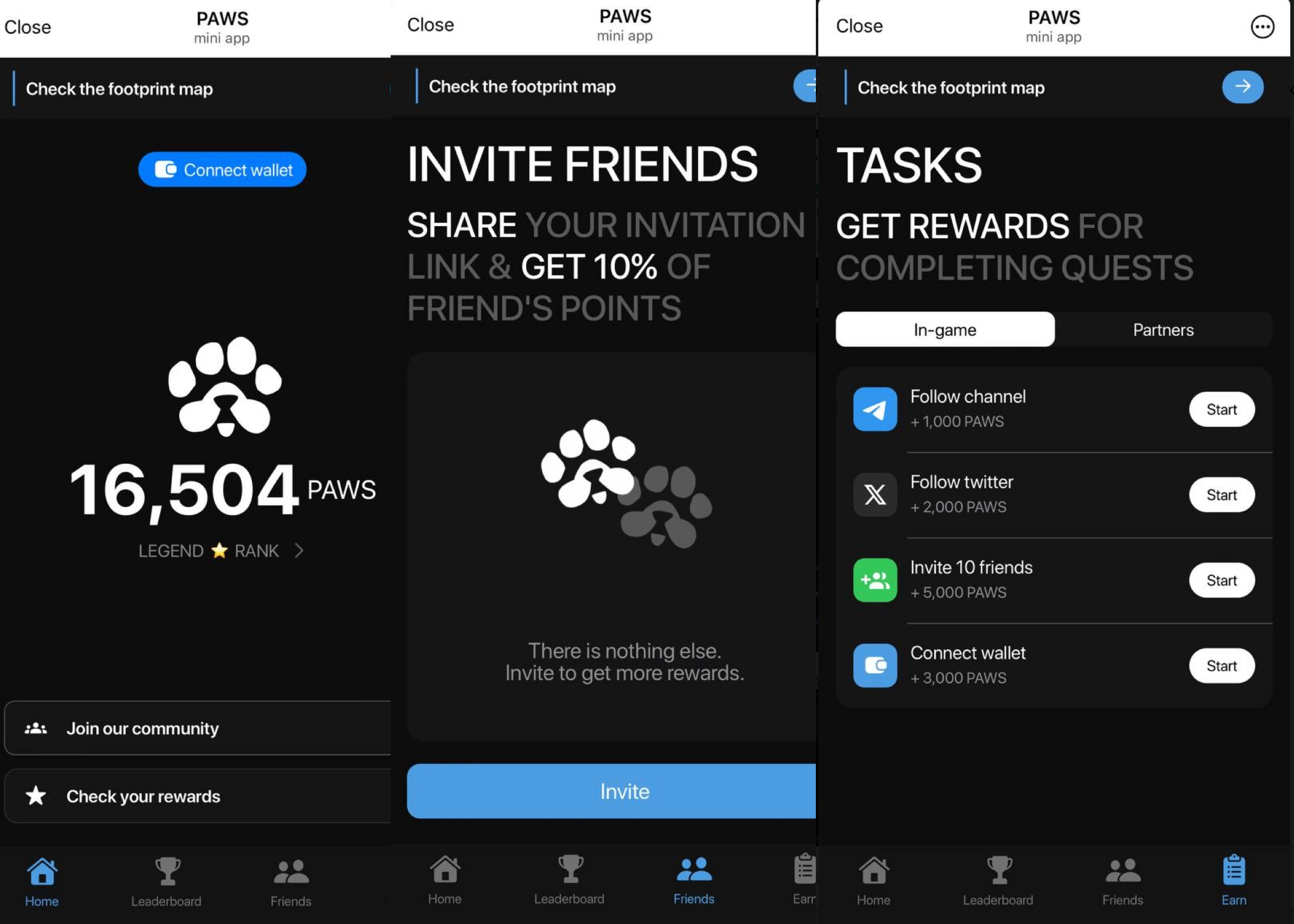Tap the Telegram channel follow icon
1294x924 pixels.
point(873,408)
